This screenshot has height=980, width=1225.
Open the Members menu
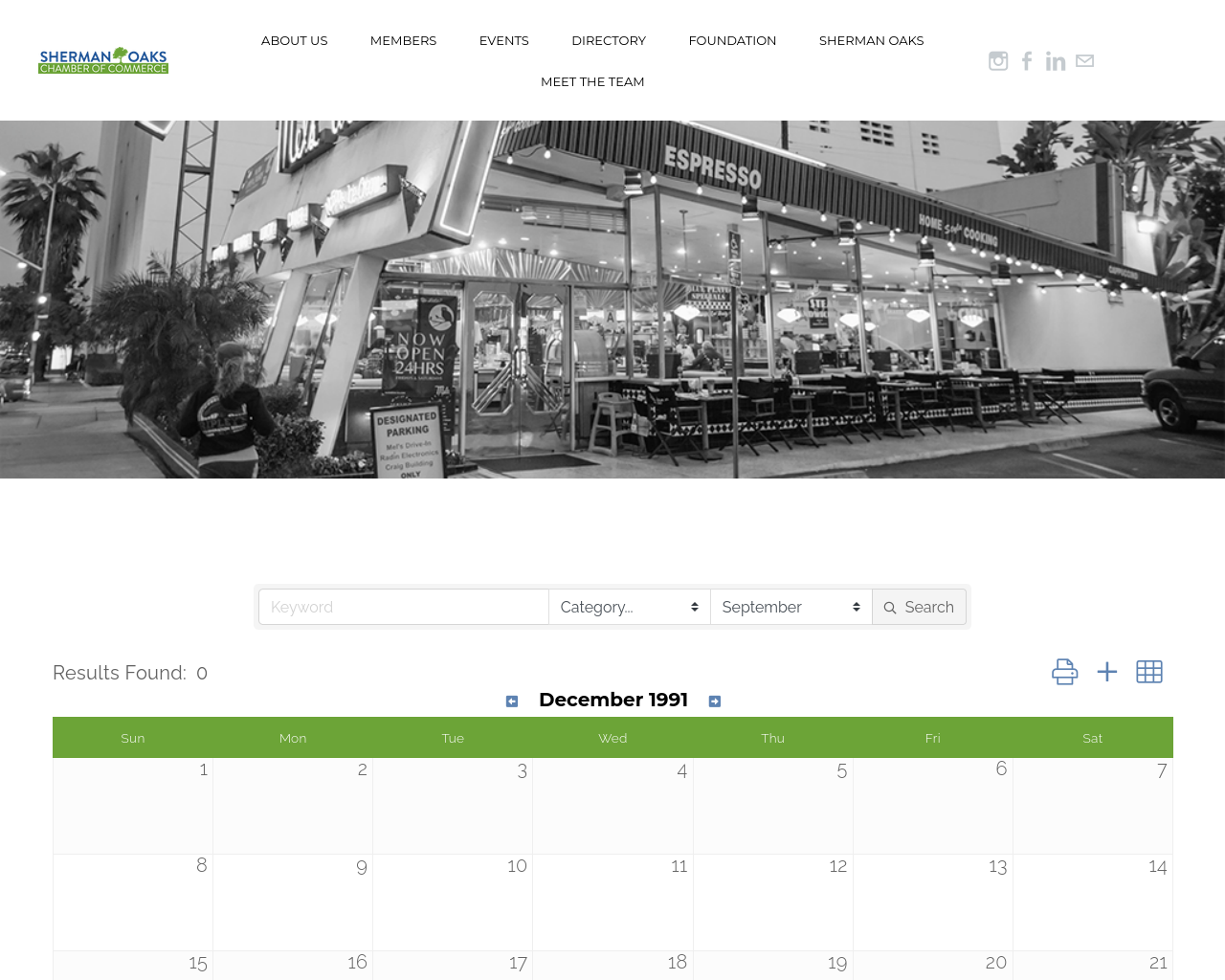pos(403,40)
